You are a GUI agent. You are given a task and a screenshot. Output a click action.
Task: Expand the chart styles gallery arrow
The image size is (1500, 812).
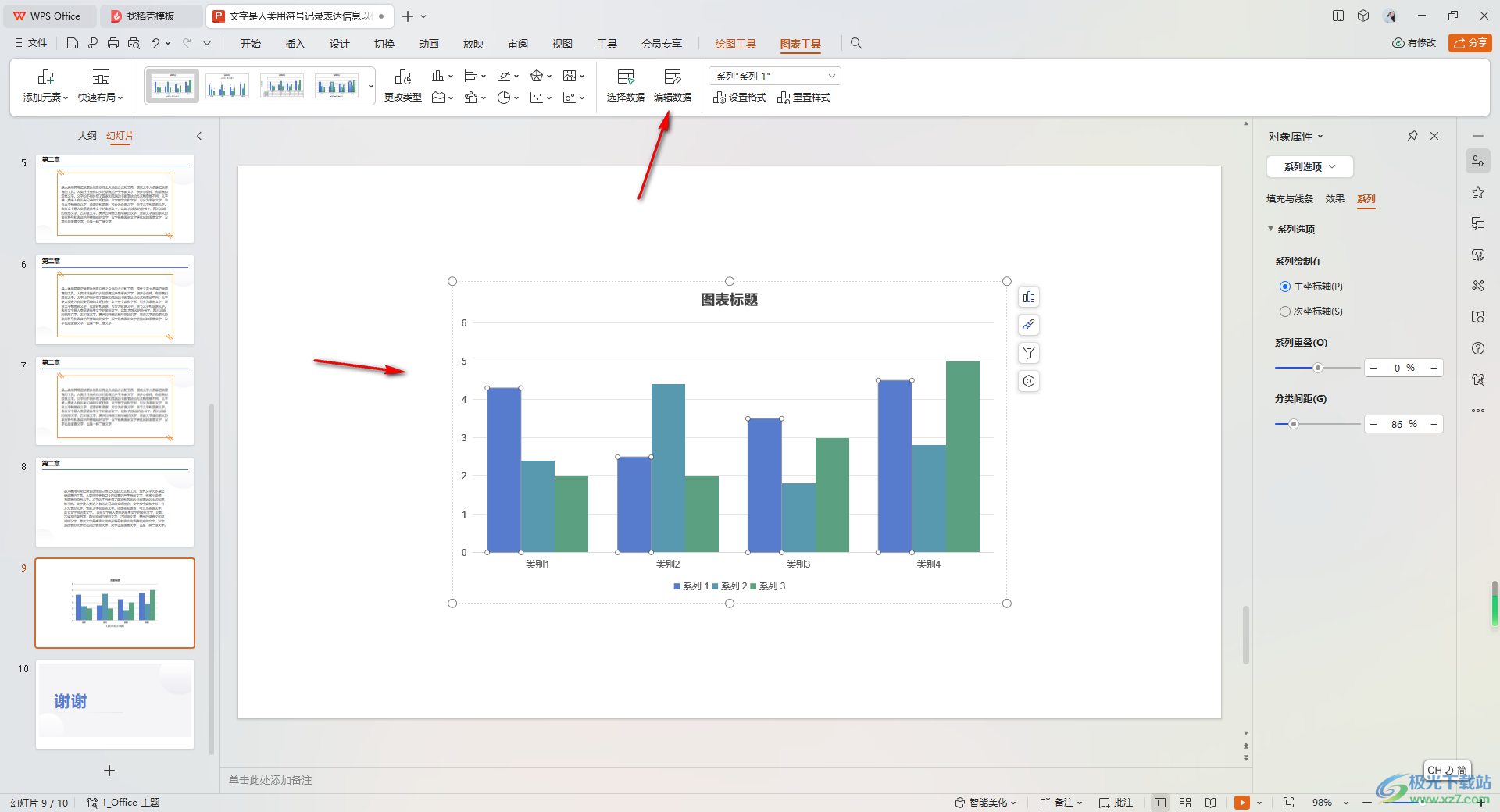coord(370,86)
